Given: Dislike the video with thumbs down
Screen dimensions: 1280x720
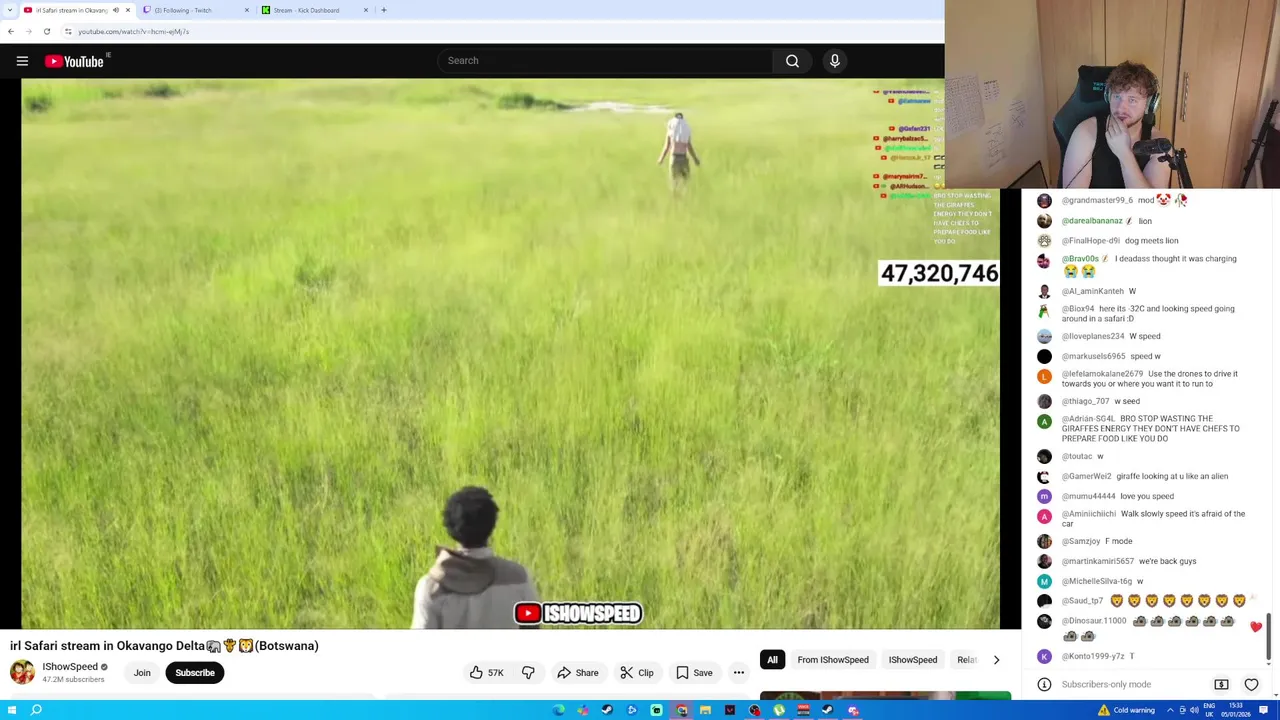Looking at the screenshot, I should pos(528,673).
